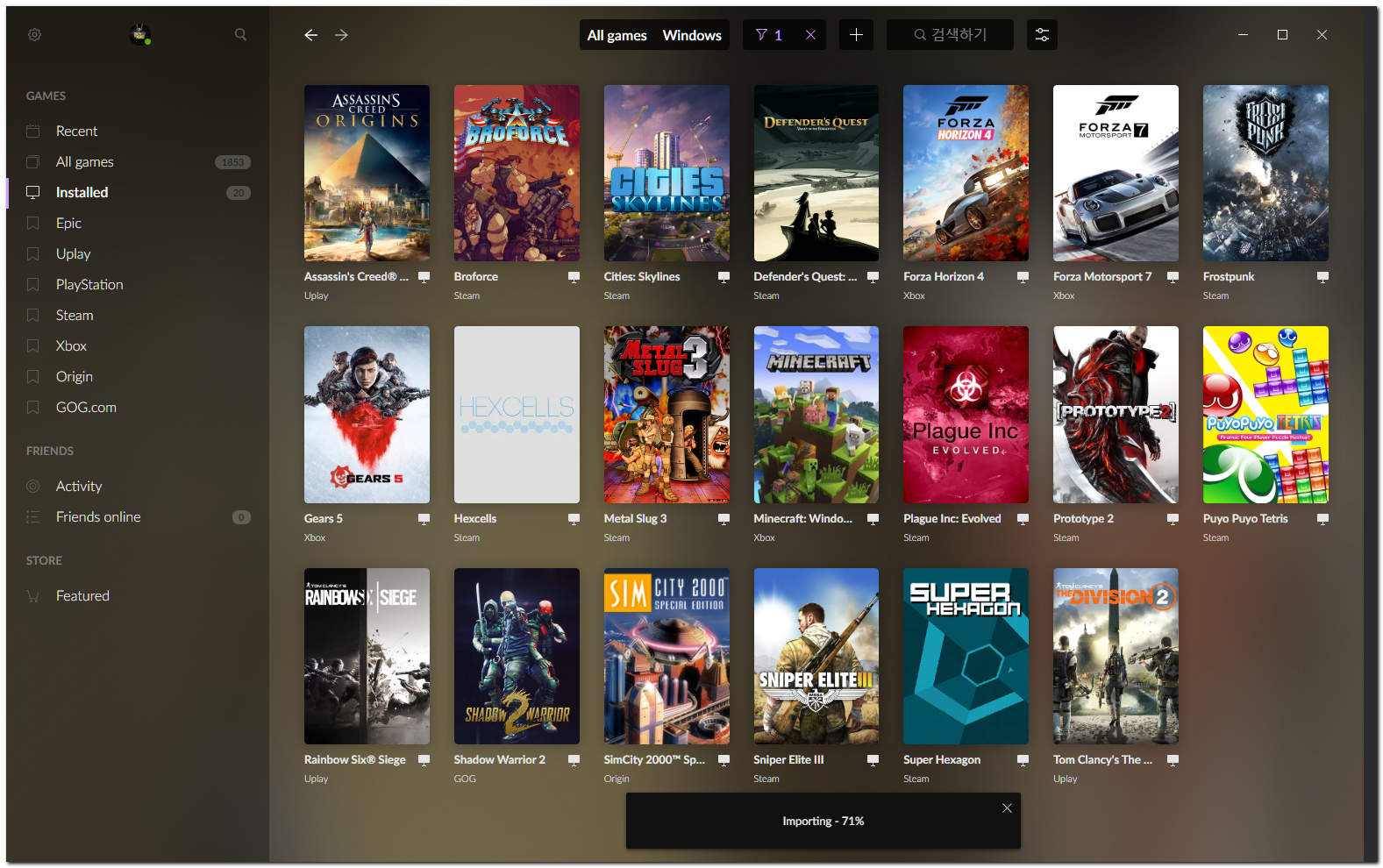Click the installed monitor icon beside Forza Horizon 4

(1023, 277)
